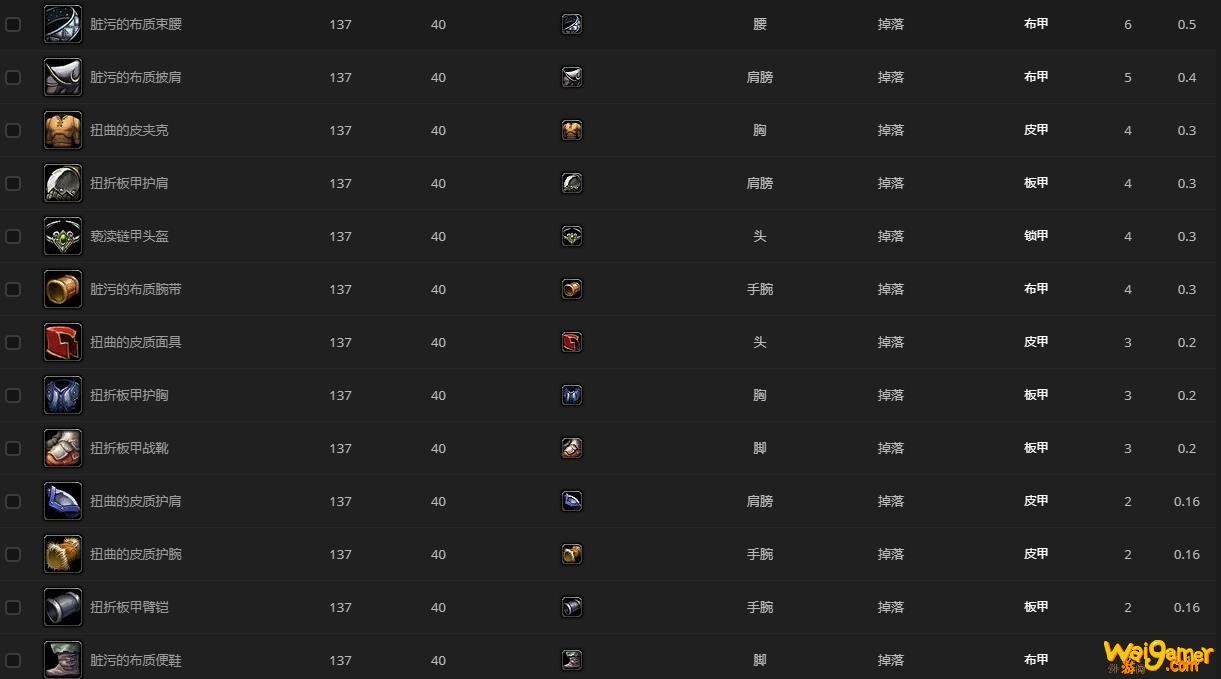This screenshot has height=679, width=1221.
Task: Click 板甲 type in the 扭折板甲护胸 row
Action: pyautogui.click(x=1036, y=395)
